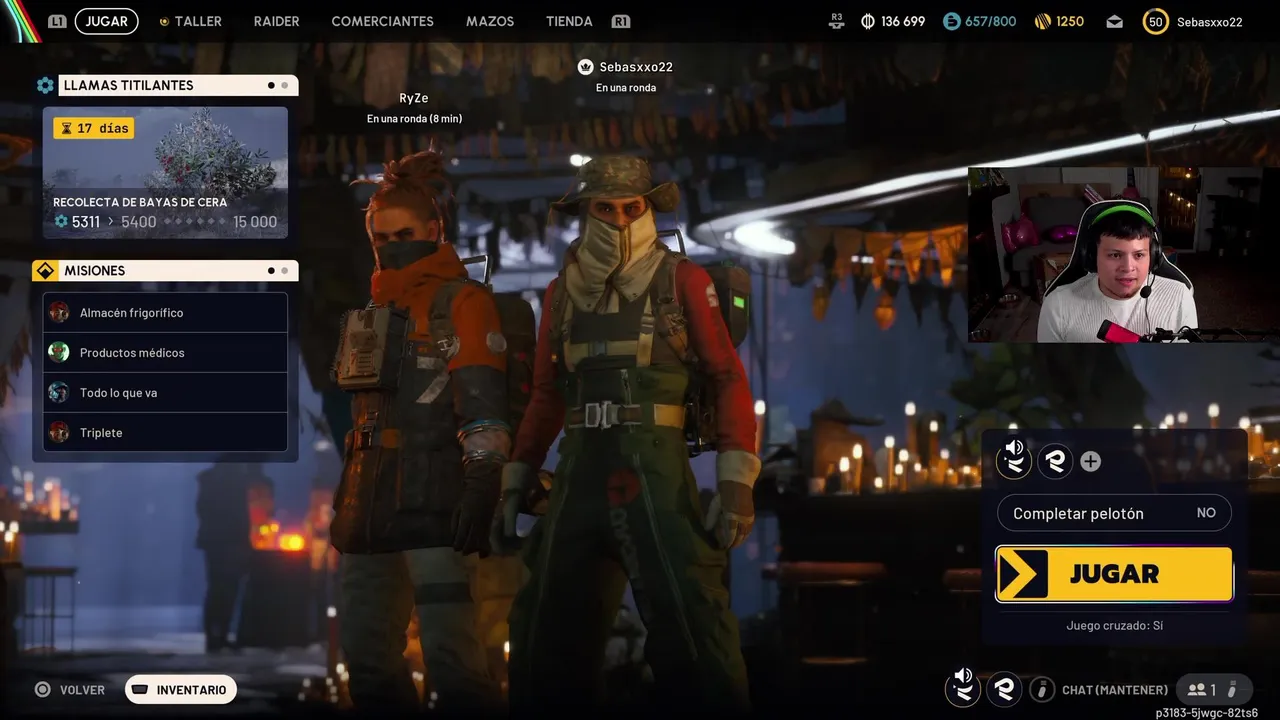Click the coin icon beside 136 699
The height and width of the screenshot is (720, 1280).
(868, 21)
